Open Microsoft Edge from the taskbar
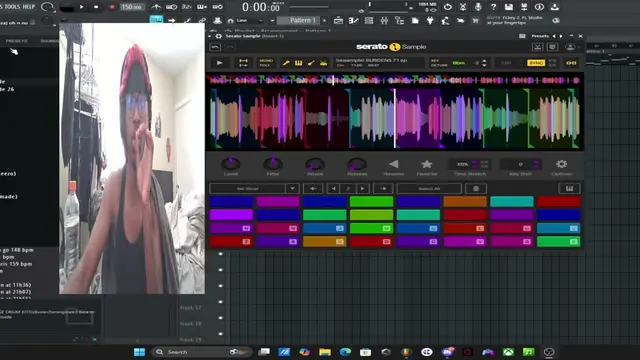 345,352
